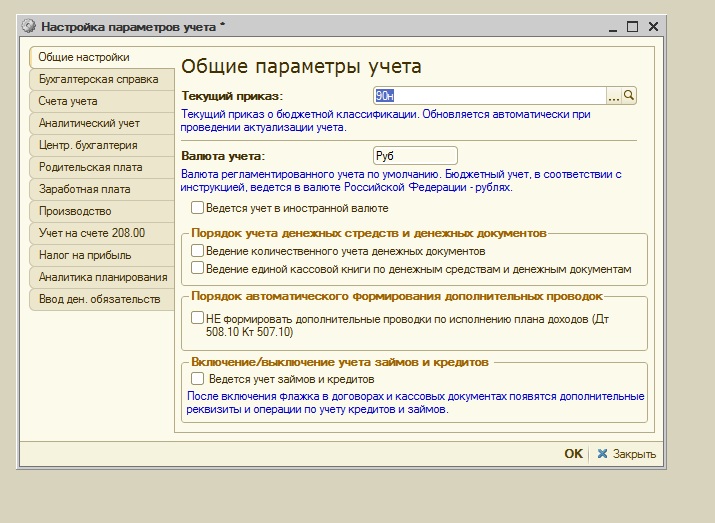The height and width of the screenshot is (523, 715).
Task: Click the Общие параметры учета heading
Action: coord(301,67)
